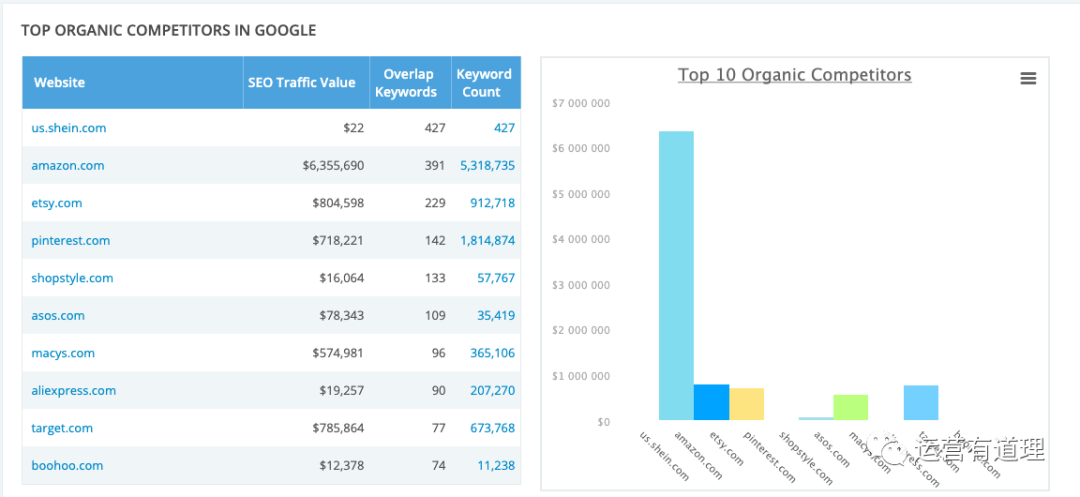Open the shopstyle.com competitor link

[72, 278]
